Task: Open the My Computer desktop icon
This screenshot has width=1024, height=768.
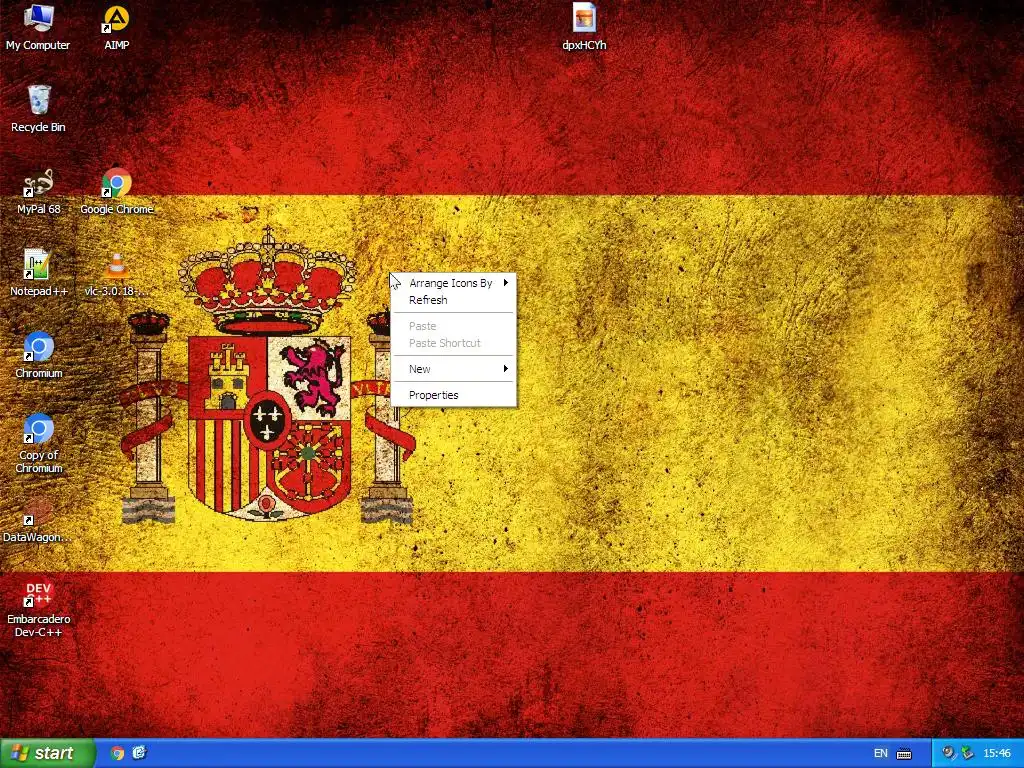Action: tap(38, 27)
